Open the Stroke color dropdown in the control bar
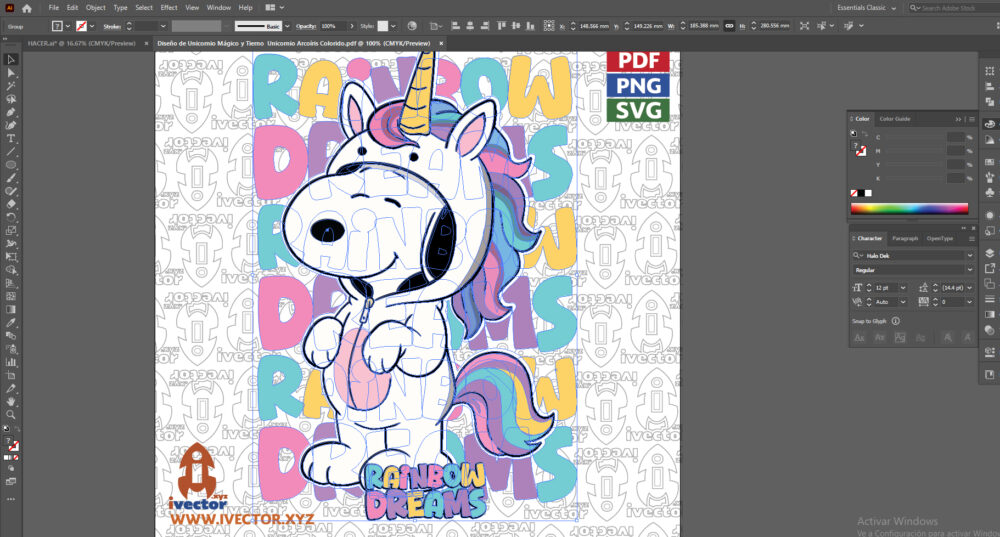 92,26
